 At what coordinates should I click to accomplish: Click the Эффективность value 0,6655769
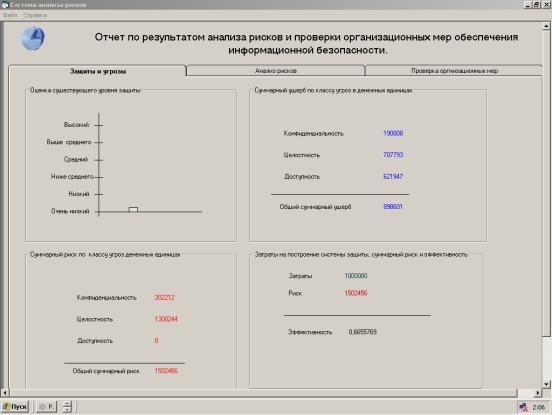pyautogui.click(x=362, y=332)
